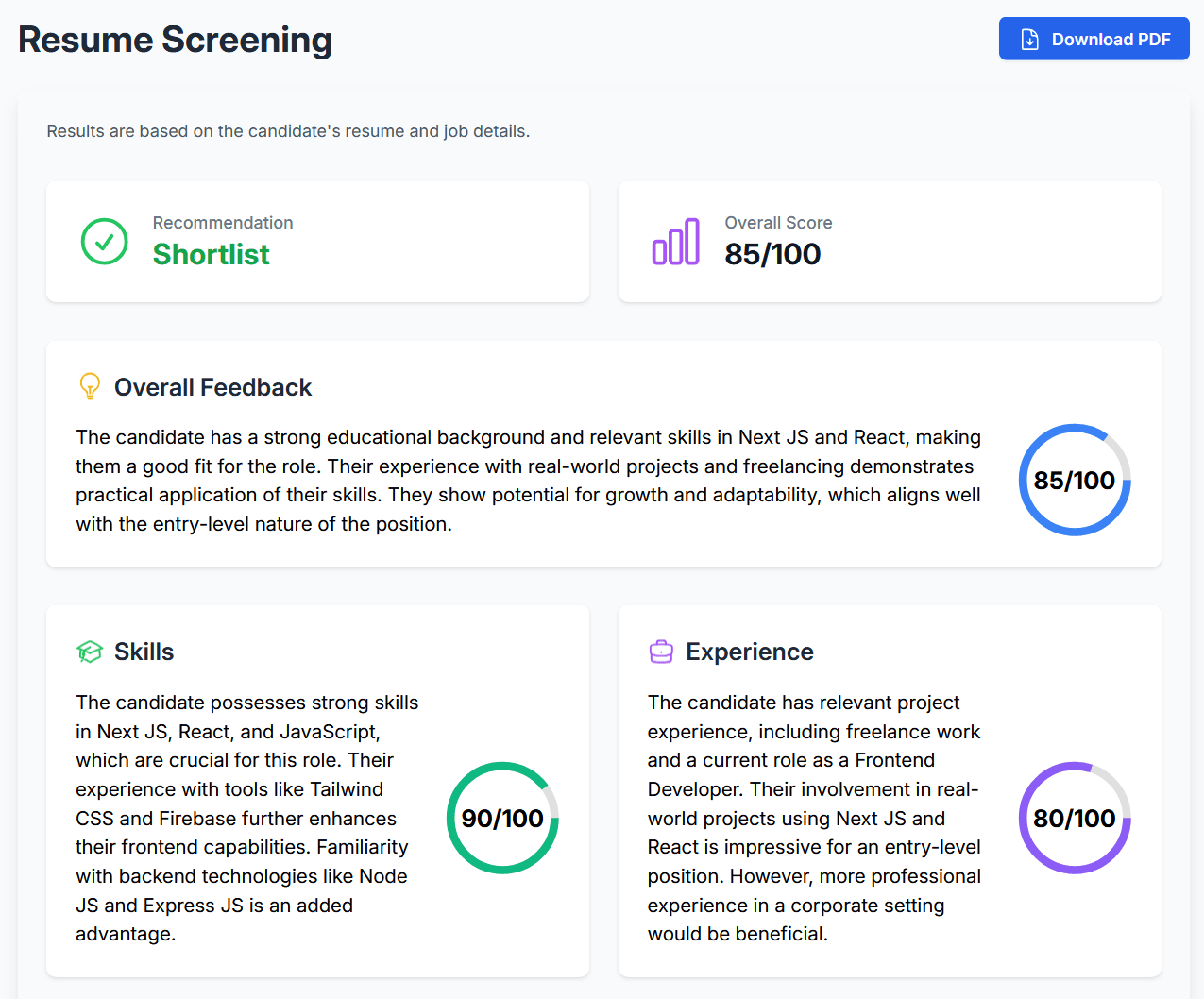Click the Recommendation label
This screenshot has height=999, width=1204.
(223, 223)
